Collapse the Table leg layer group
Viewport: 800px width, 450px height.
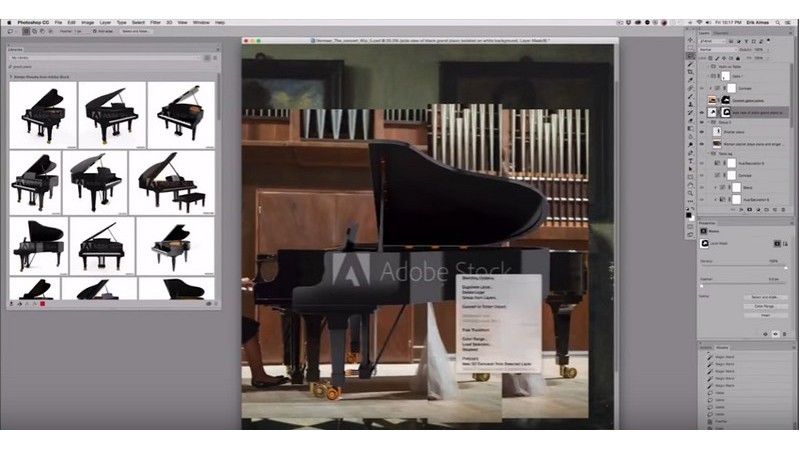[x=708, y=153]
